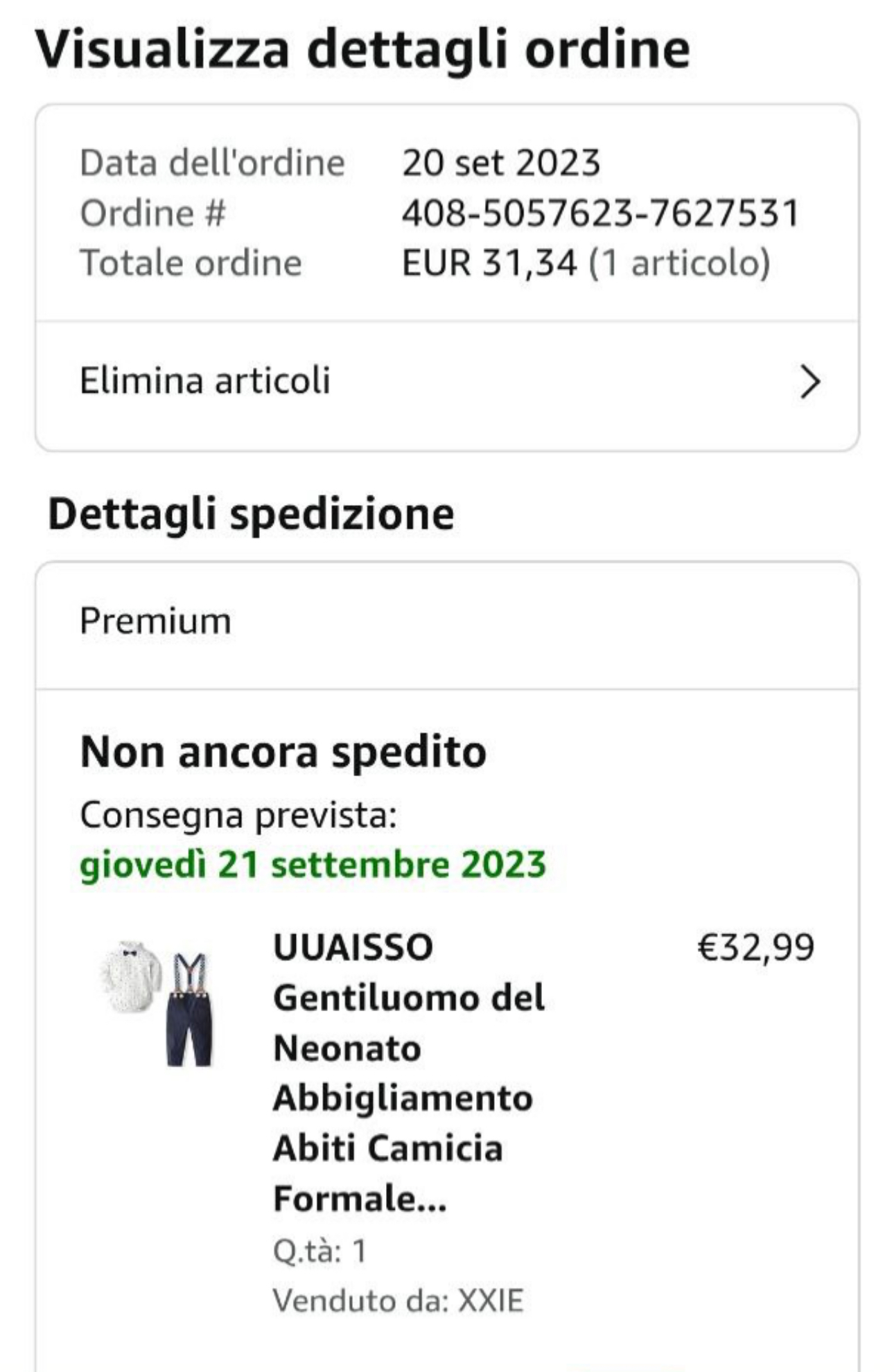Open the UUAISSO Gentiluomo del Neonato product title

click(x=409, y=1073)
